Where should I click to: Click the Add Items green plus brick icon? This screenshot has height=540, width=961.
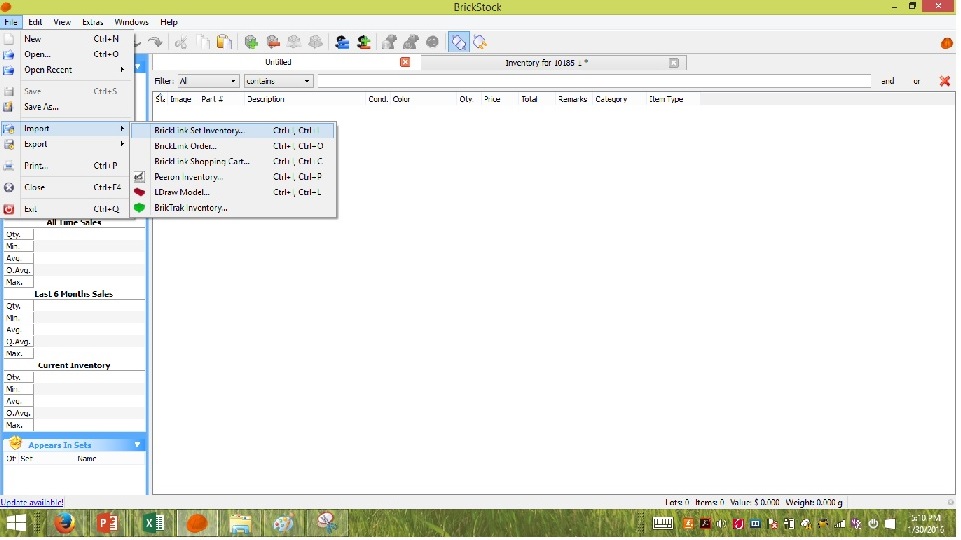(251, 42)
